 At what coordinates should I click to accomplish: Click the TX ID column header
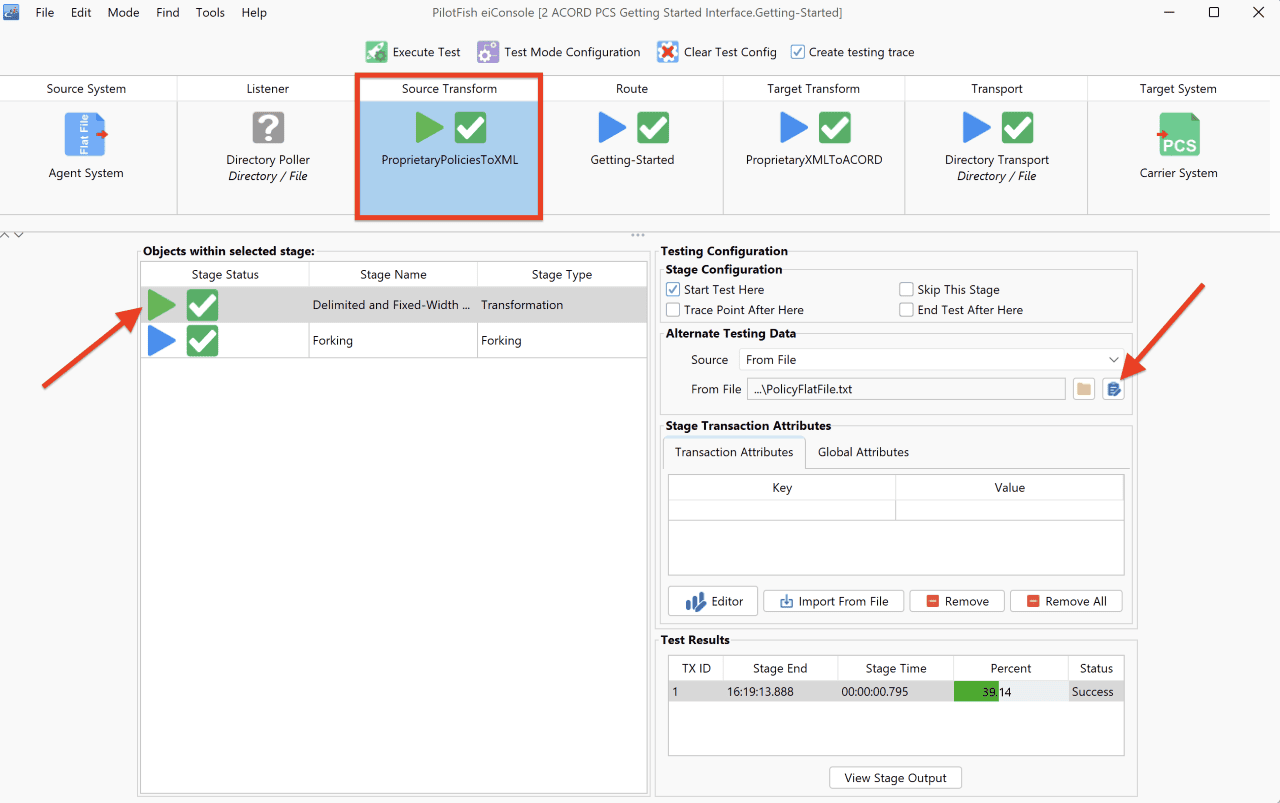(696, 668)
